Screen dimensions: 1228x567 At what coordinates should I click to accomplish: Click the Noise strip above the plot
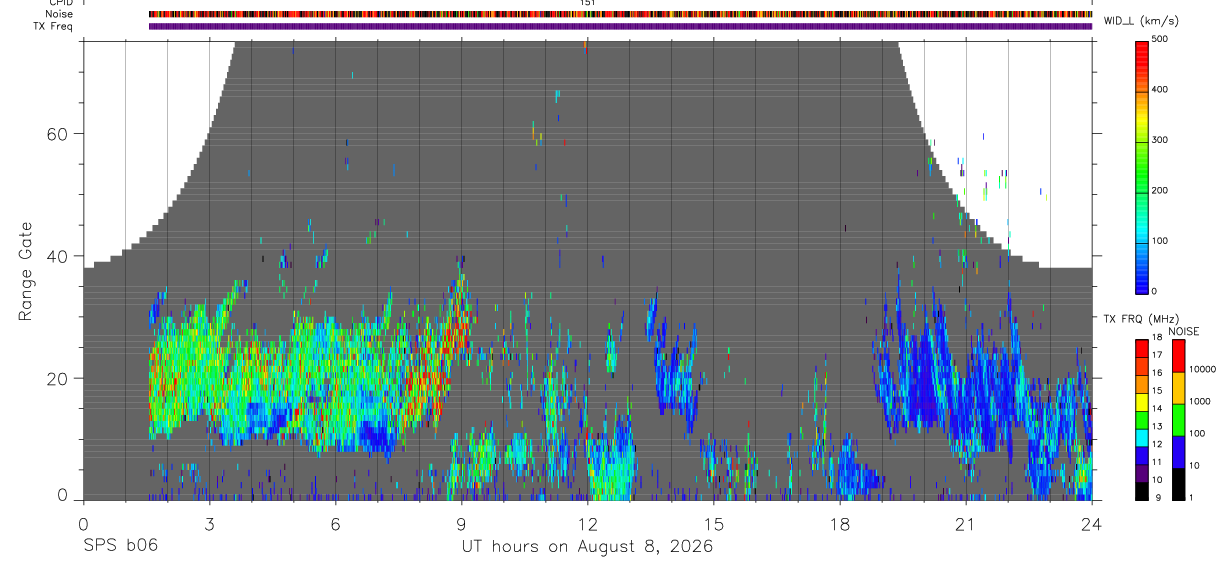tap(620, 15)
